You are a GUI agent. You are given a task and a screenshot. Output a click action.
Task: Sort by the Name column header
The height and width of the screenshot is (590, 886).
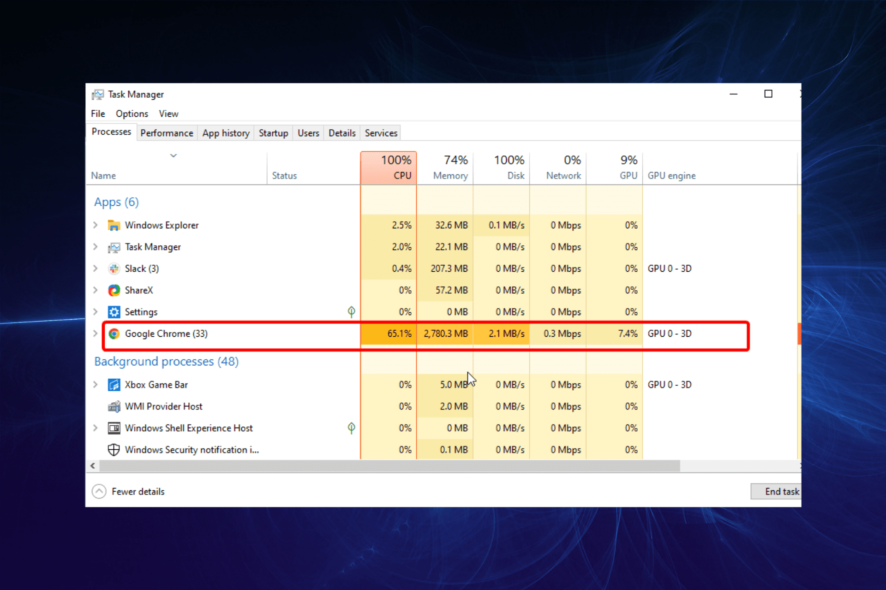click(176, 168)
